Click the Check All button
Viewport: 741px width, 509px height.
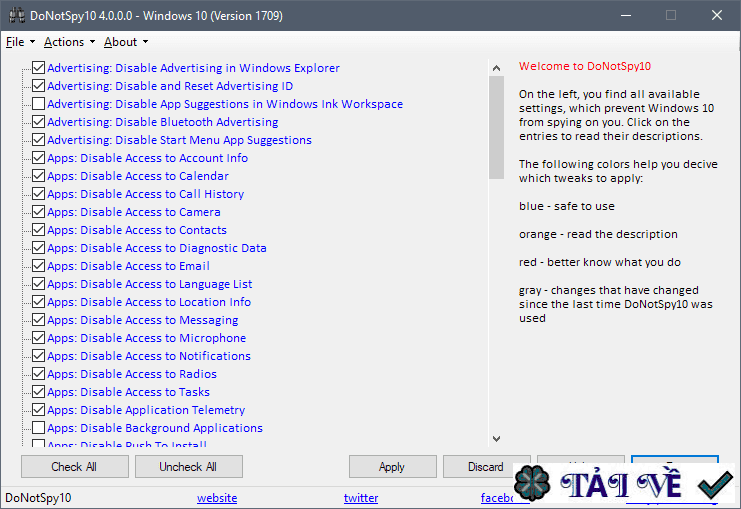pos(75,466)
